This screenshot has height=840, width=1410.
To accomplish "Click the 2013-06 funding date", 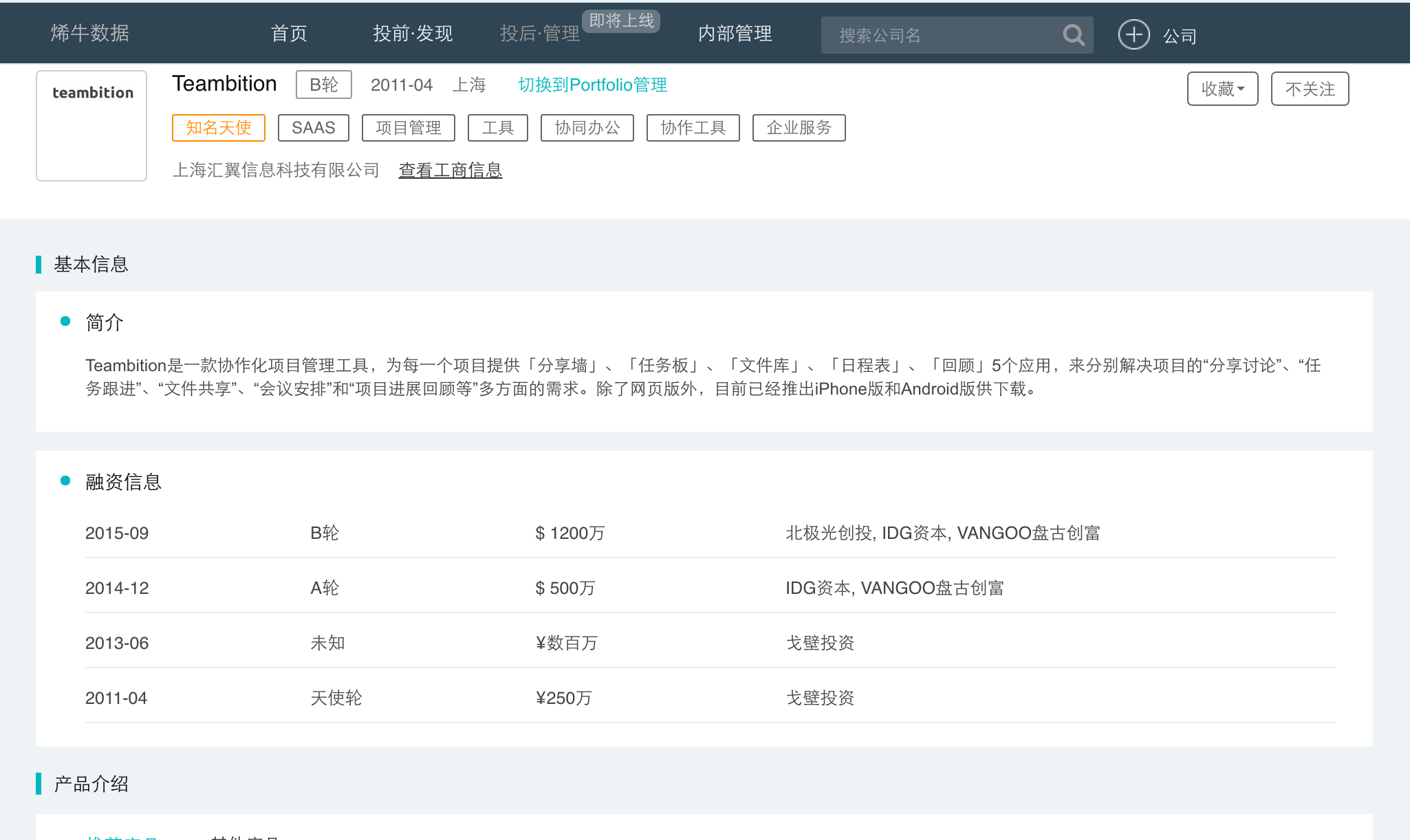I will point(117,643).
